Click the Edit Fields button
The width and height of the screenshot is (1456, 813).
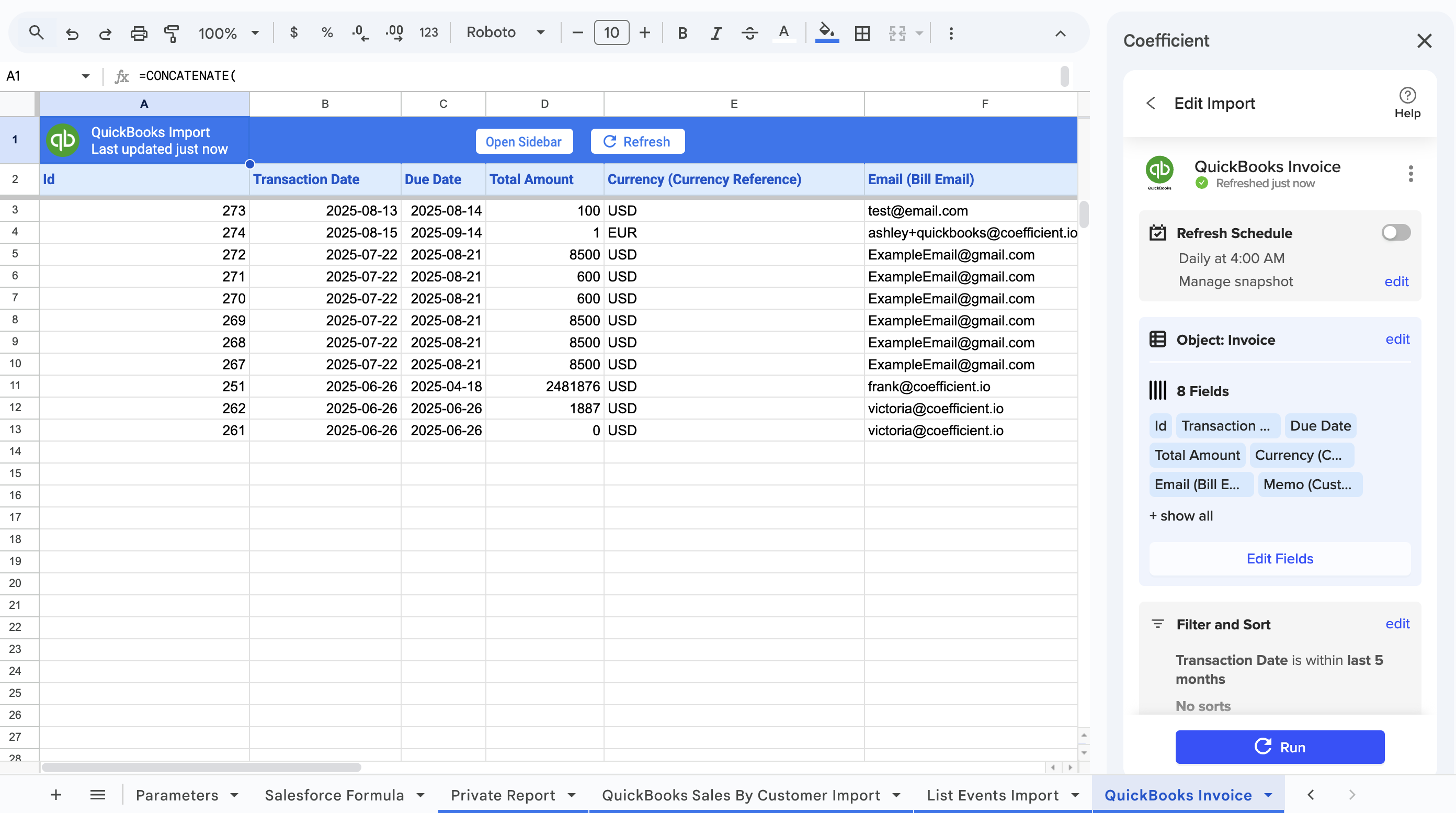(1280, 559)
